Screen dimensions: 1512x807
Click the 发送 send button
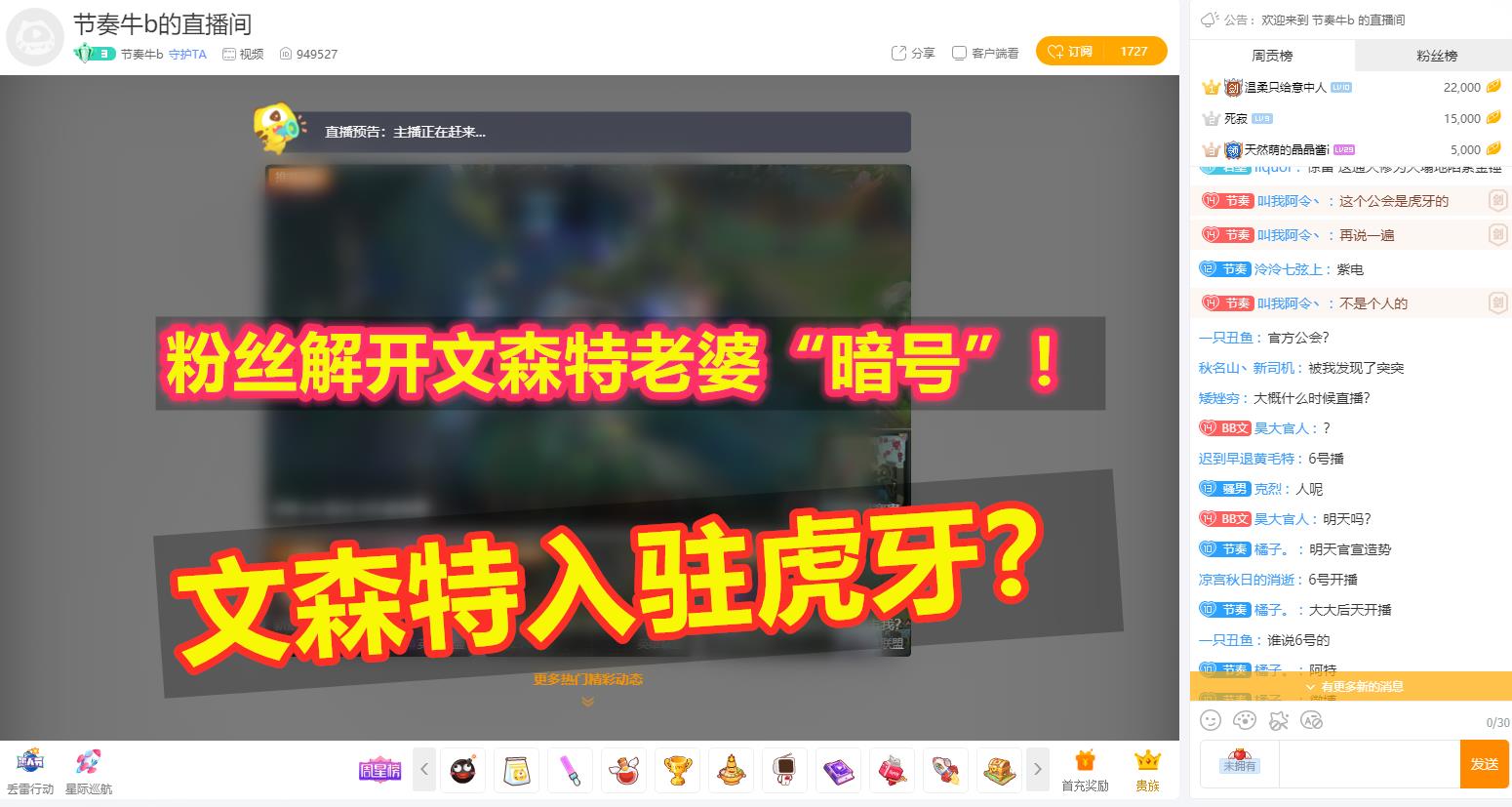coord(1485,764)
